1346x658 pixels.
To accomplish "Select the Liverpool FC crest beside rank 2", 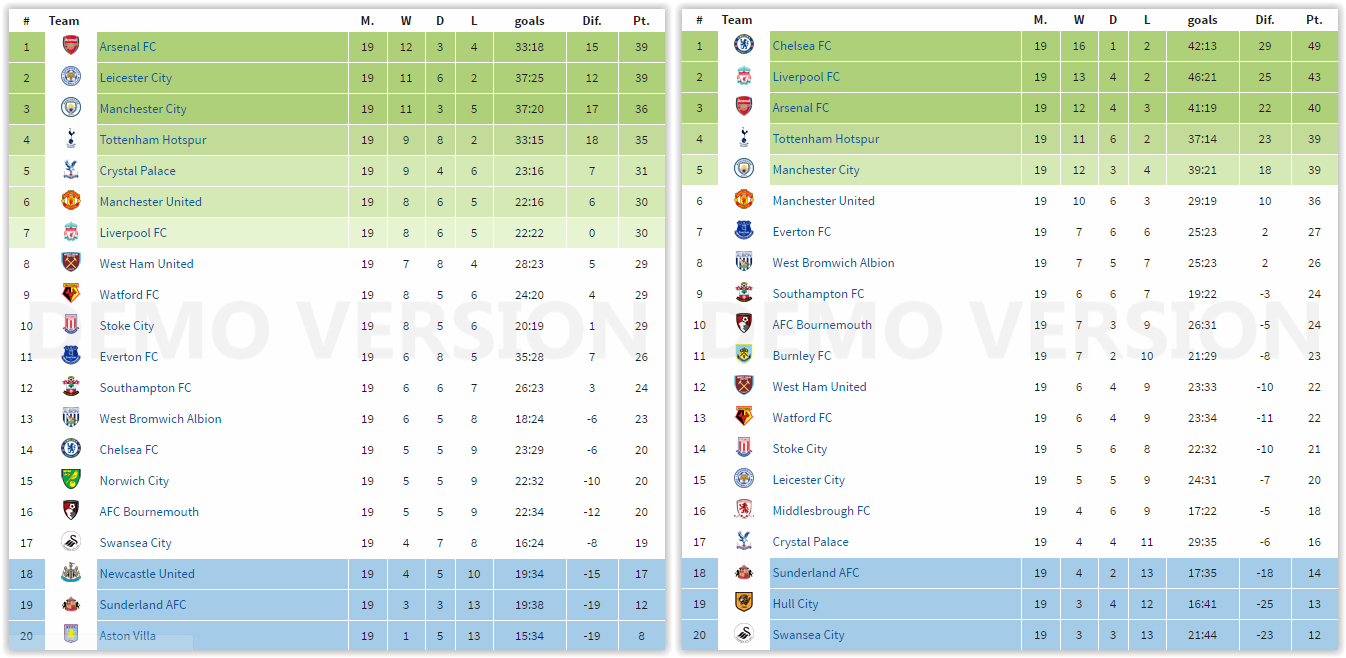I will 744,76.
